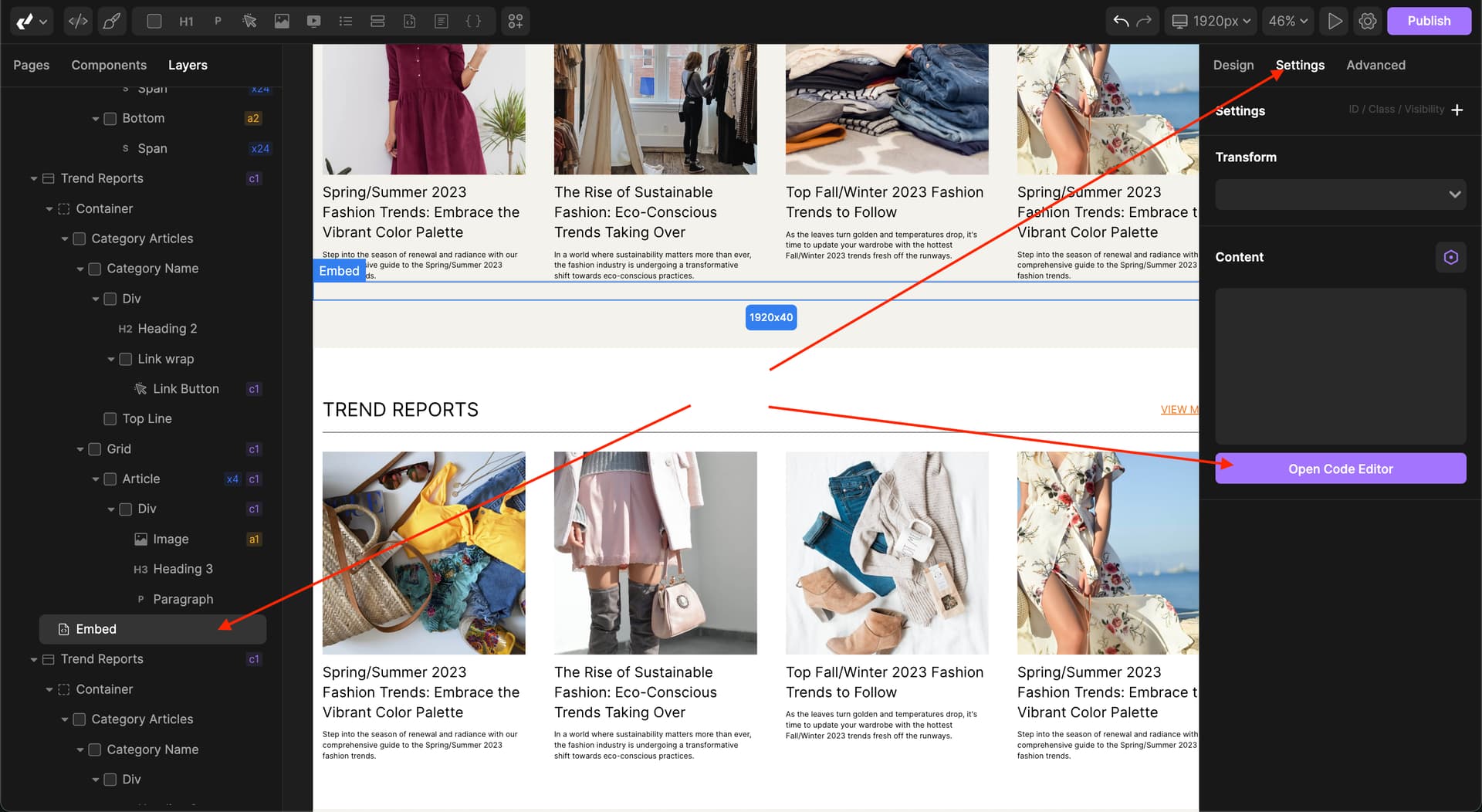Select the sunglasses and yellow top image
1482x812 pixels.
tap(424, 553)
